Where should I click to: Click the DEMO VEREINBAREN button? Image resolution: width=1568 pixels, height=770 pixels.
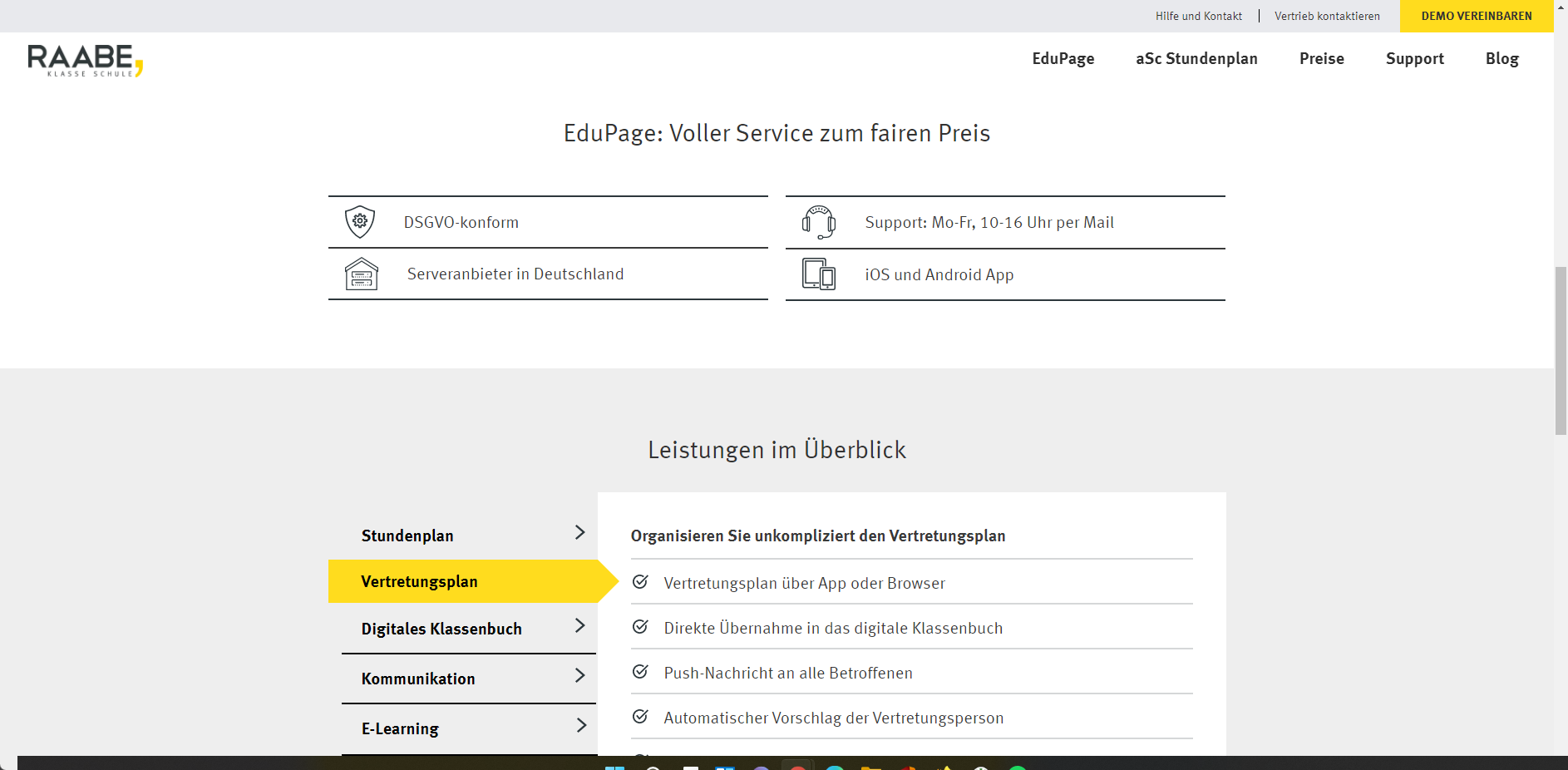pyautogui.click(x=1477, y=16)
